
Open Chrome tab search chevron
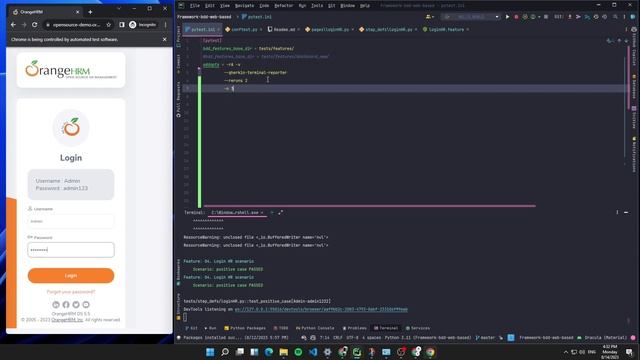119,8
